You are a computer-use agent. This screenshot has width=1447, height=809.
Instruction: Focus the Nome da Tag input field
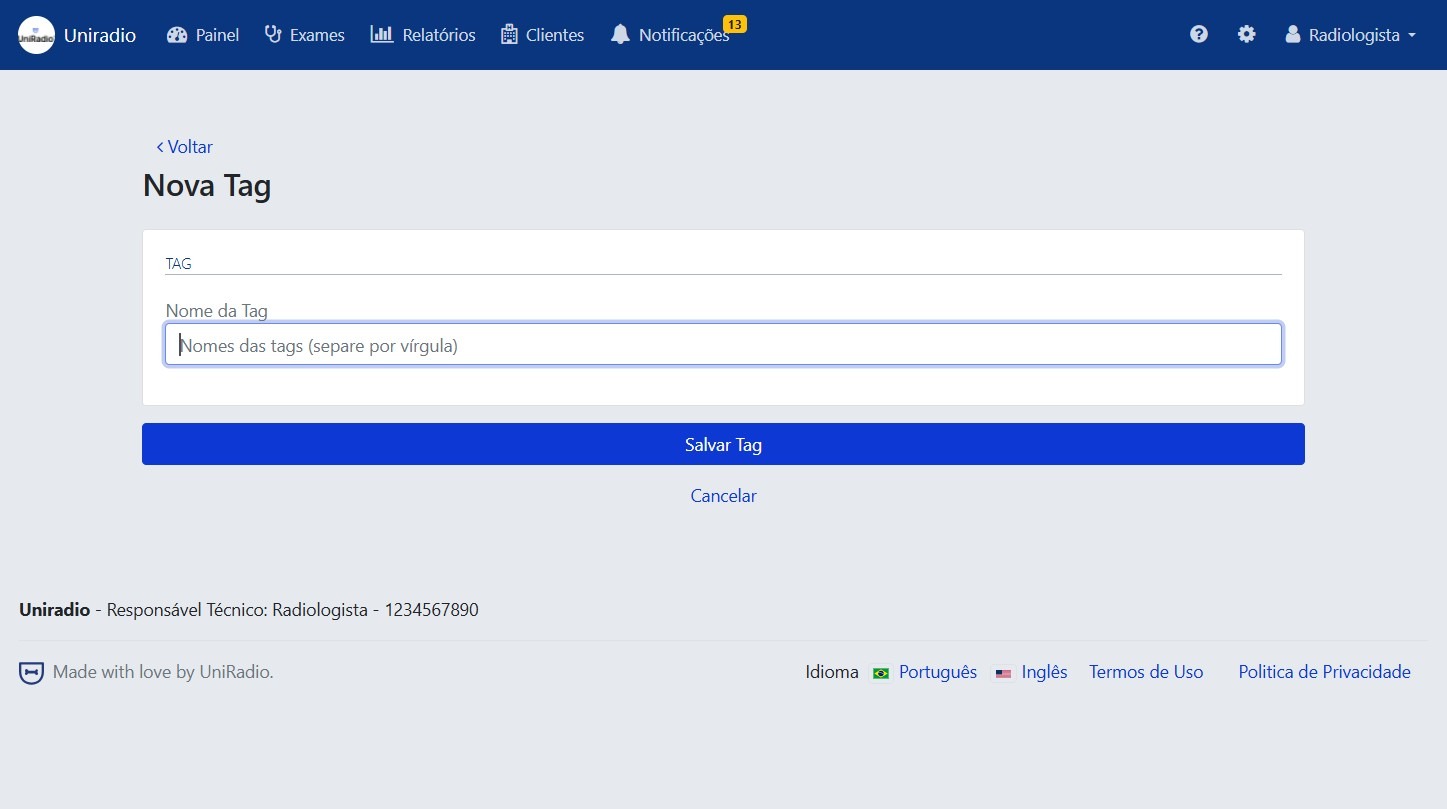tap(723, 345)
